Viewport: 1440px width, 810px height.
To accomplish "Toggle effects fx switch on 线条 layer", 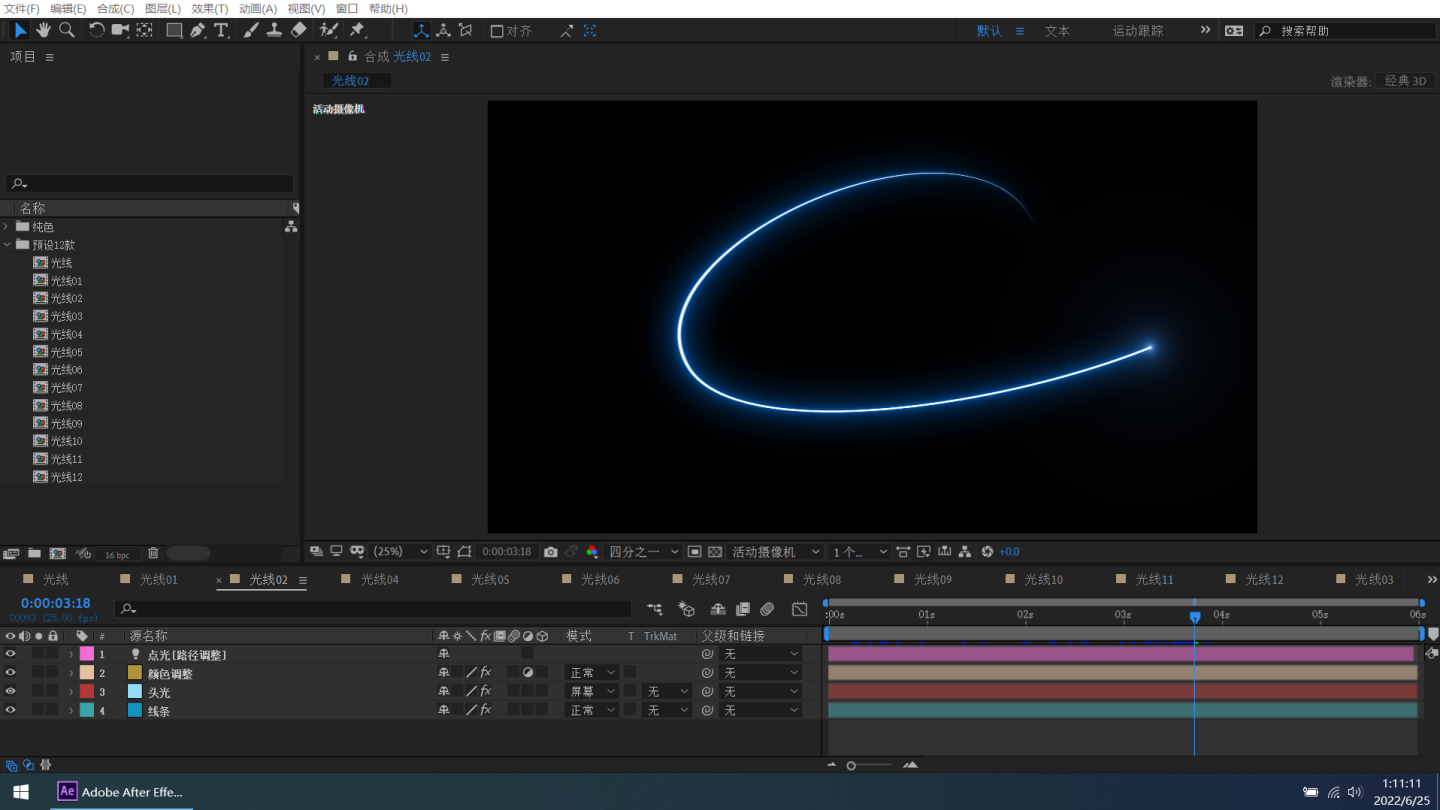I will tap(485, 709).
